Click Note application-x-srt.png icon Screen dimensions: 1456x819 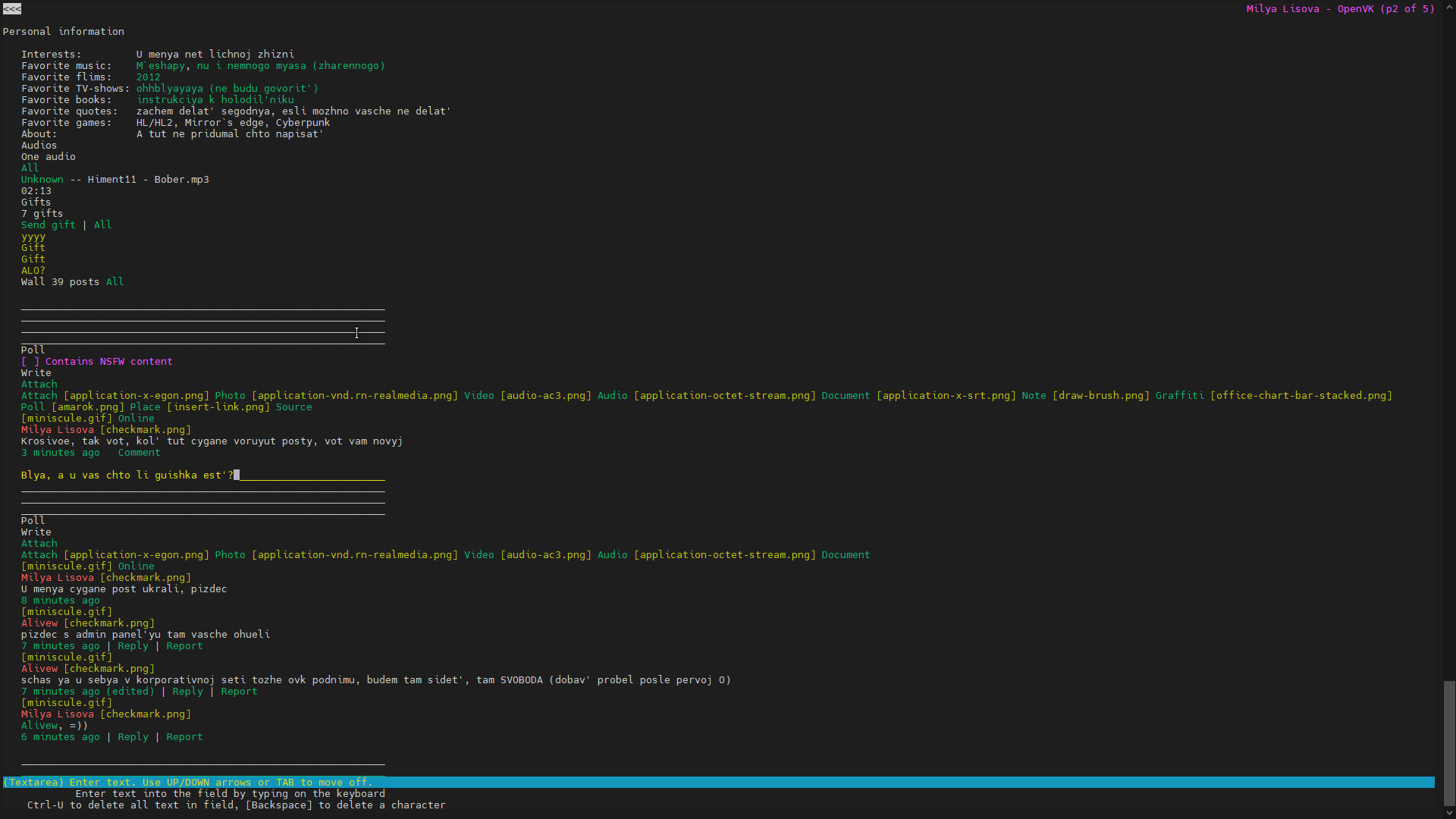[x=946, y=396]
